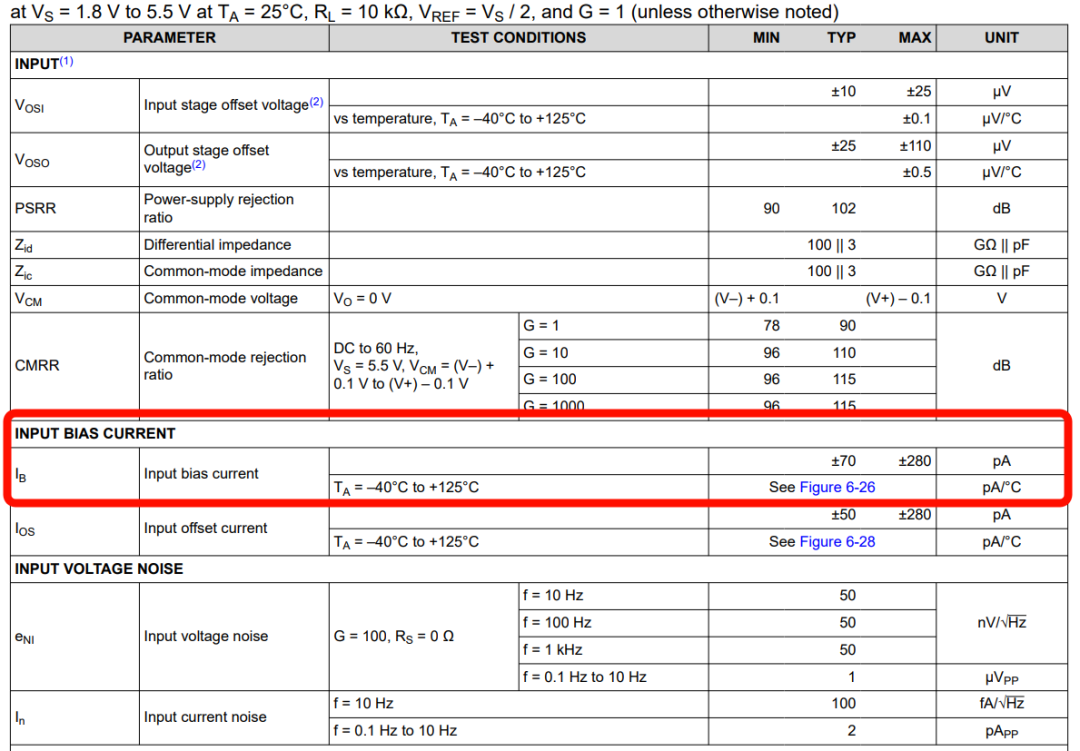Click the 100 typical value for current noise
Screen dimensions: 1080x751
coord(844,703)
